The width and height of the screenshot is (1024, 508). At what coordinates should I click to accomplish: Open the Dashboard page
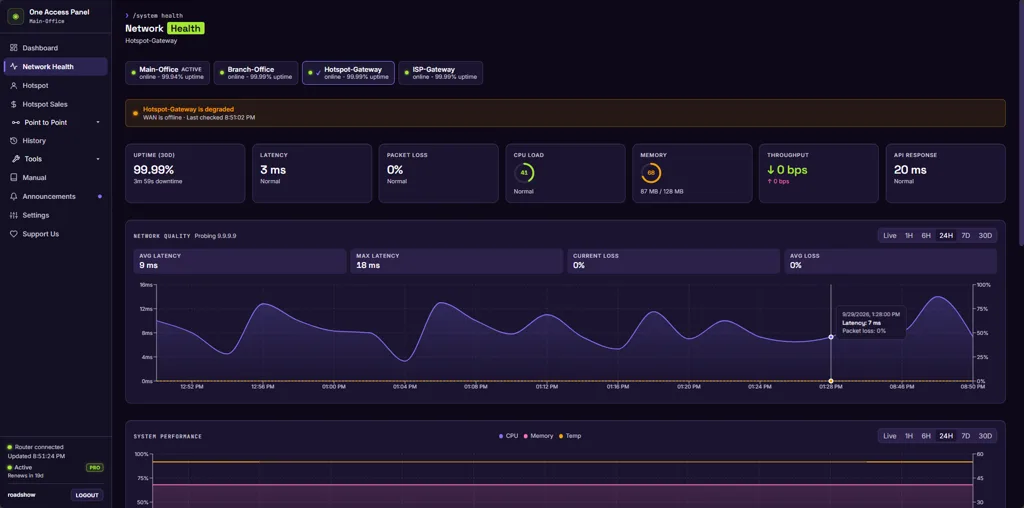click(56, 48)
